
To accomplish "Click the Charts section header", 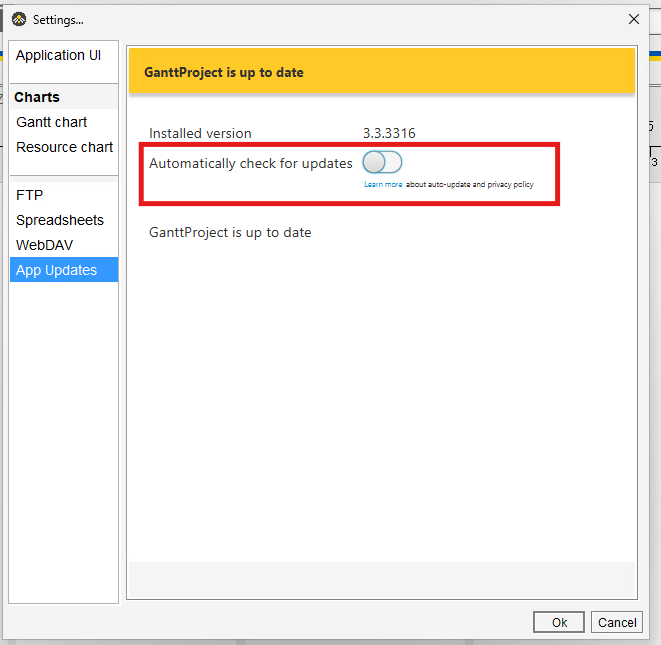I will pos(37,97).
